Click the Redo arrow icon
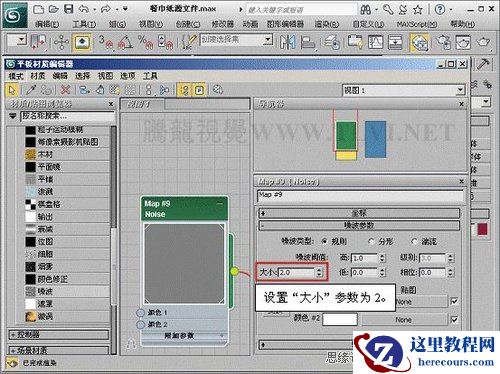 pyautogui.click(x=106, y=9)
